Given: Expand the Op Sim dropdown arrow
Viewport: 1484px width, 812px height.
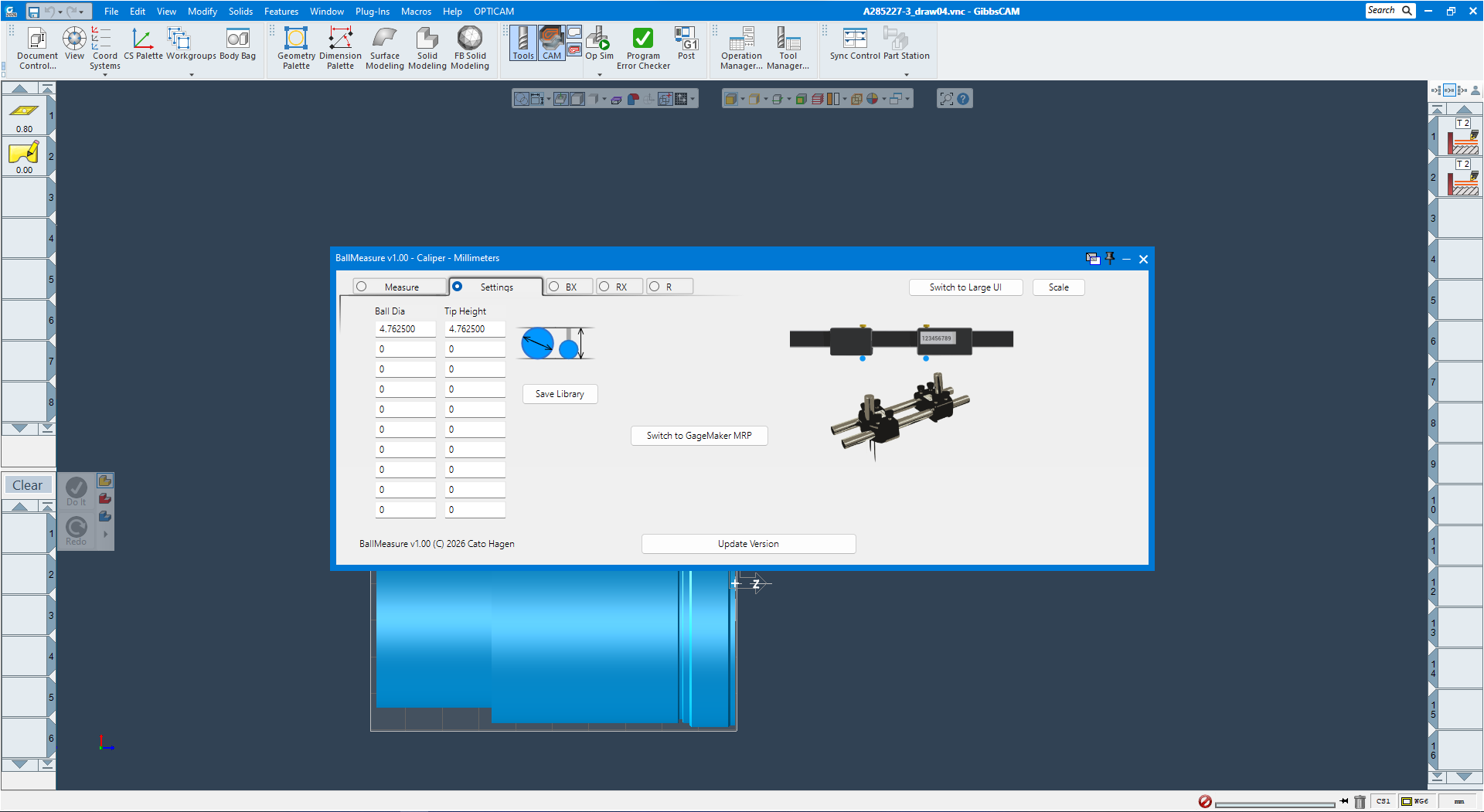Looking at the screenshot, I should tap(599, 75).
